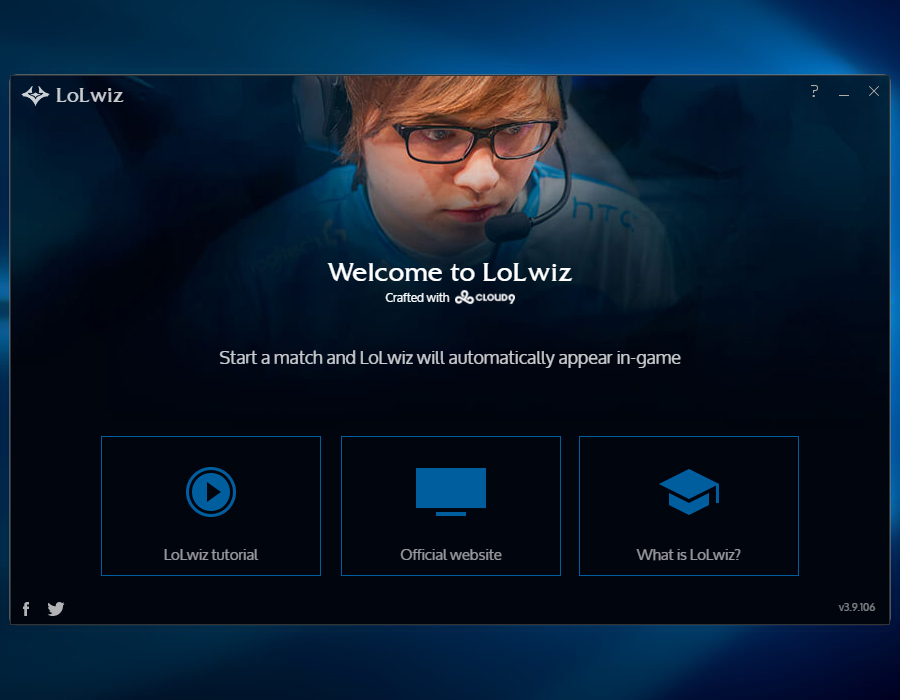Open the Twitter bird icon
Image resolution: width=900 pixels, height=700 pixels.
point(56,609)
